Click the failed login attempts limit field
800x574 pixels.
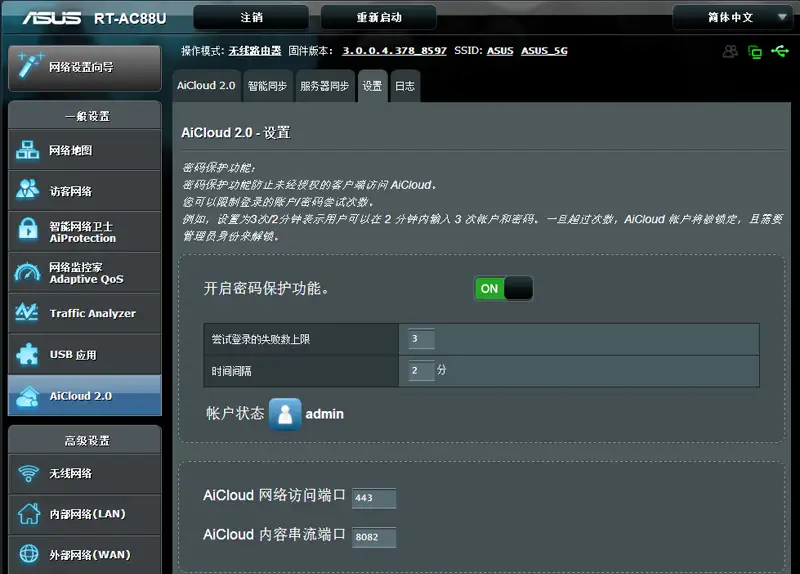[421, 339]
